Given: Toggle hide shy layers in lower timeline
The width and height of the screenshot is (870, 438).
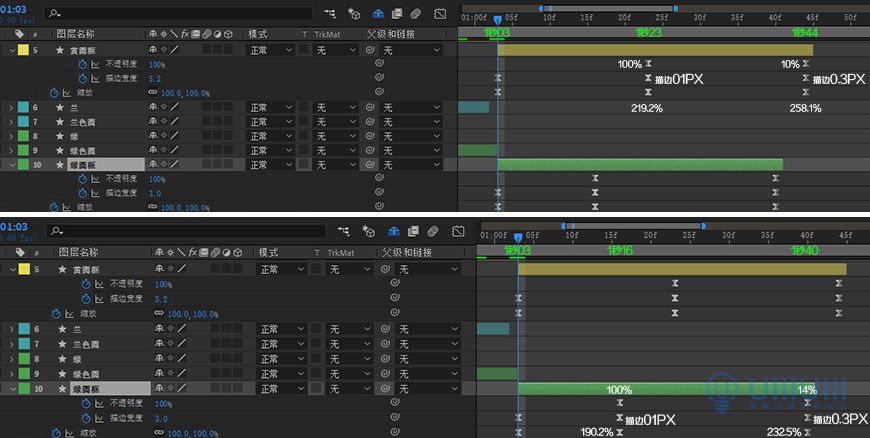Looking at the screenshot, I should pos(394,231).
